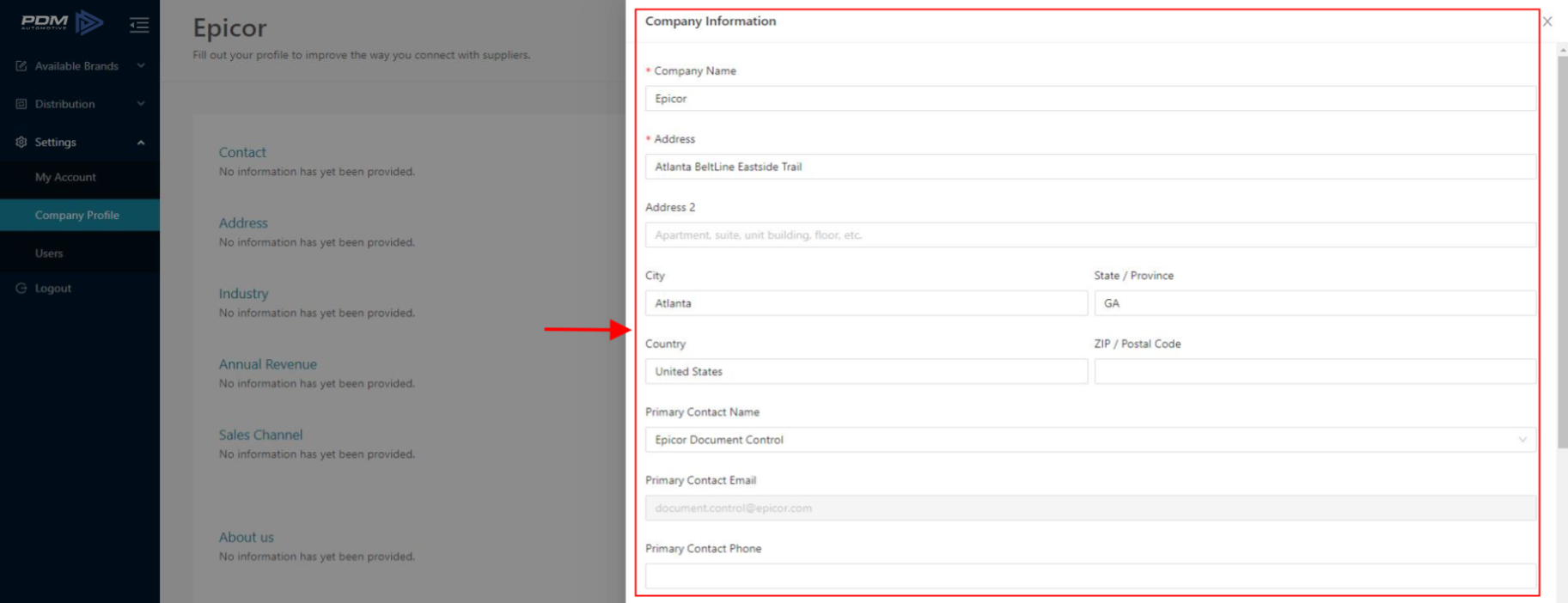Open the Primary Contact Name dropdown arrow
The height and width of the screenshot is (603, 1568).
coord(1522,440)
